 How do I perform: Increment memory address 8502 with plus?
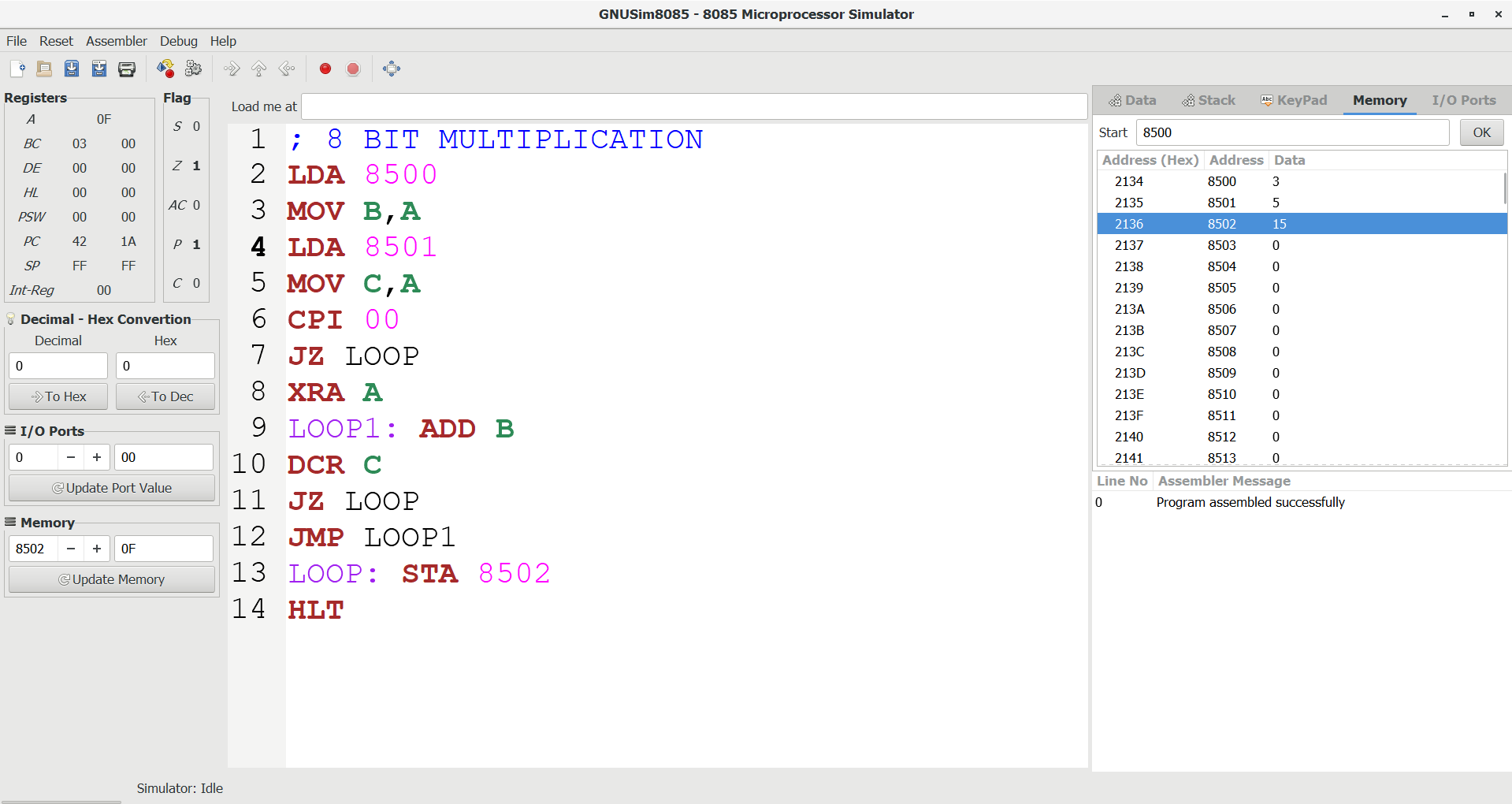97,549
